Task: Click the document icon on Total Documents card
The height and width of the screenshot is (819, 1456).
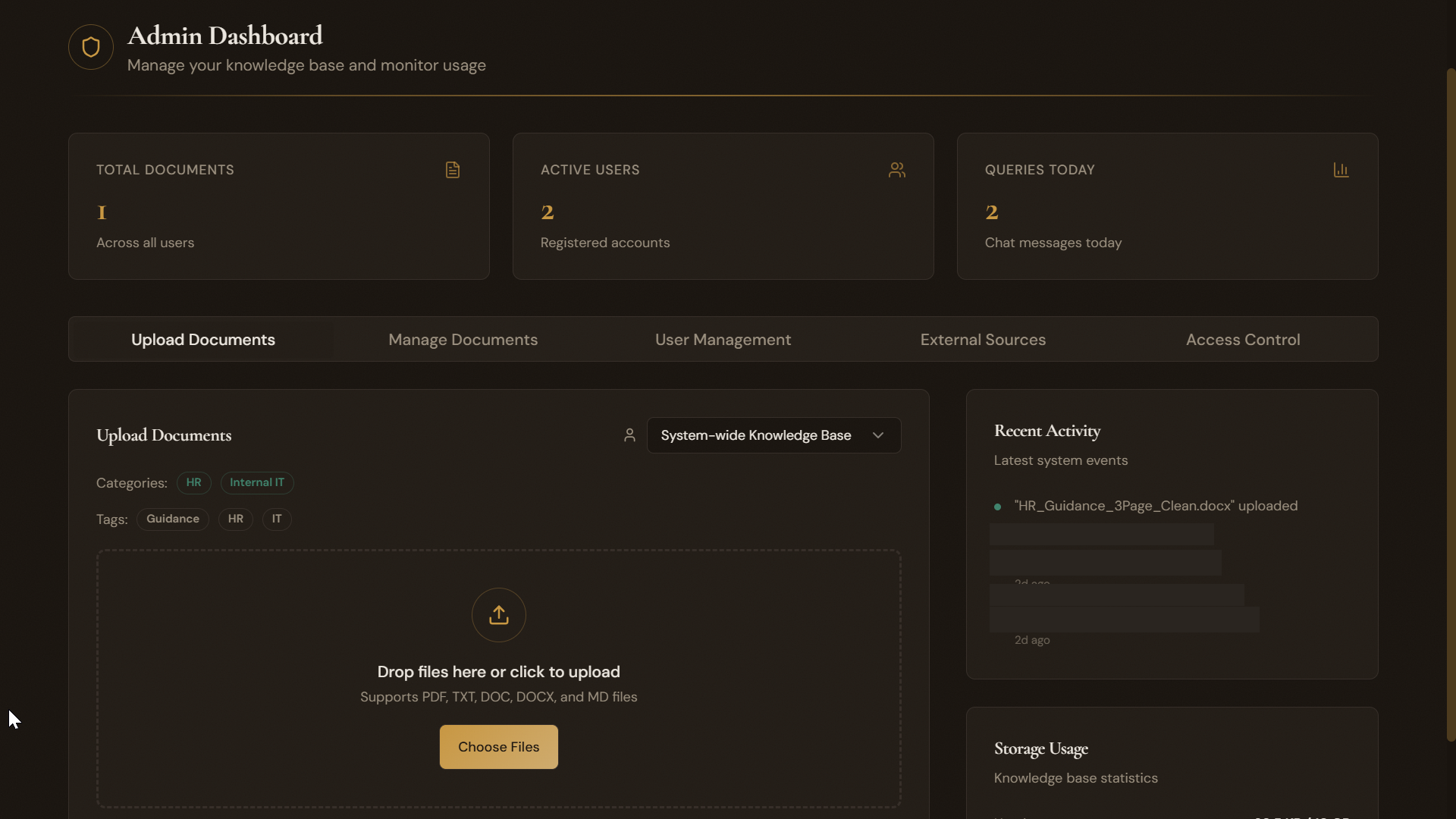Action: pyautogui.click(x=453, y=169)
